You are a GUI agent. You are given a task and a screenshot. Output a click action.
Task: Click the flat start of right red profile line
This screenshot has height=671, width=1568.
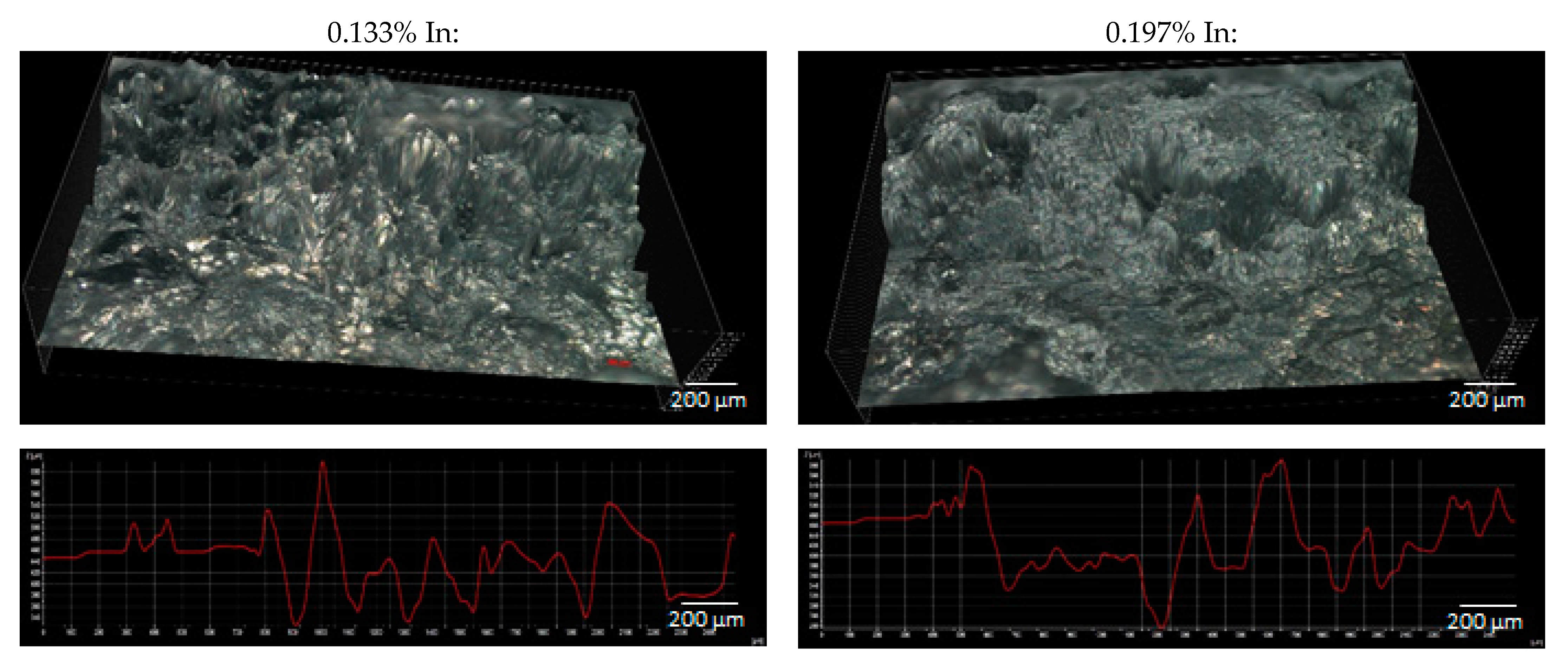pos(839,522)
